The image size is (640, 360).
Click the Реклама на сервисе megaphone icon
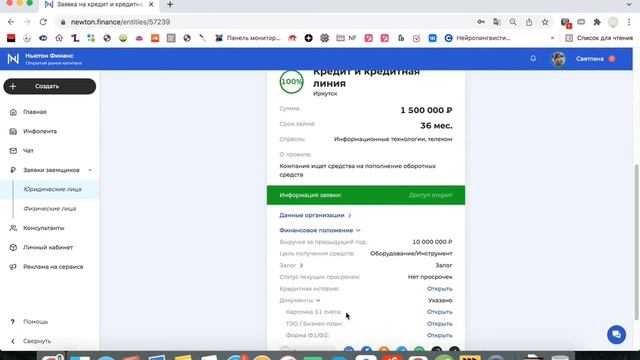(13, 267)
